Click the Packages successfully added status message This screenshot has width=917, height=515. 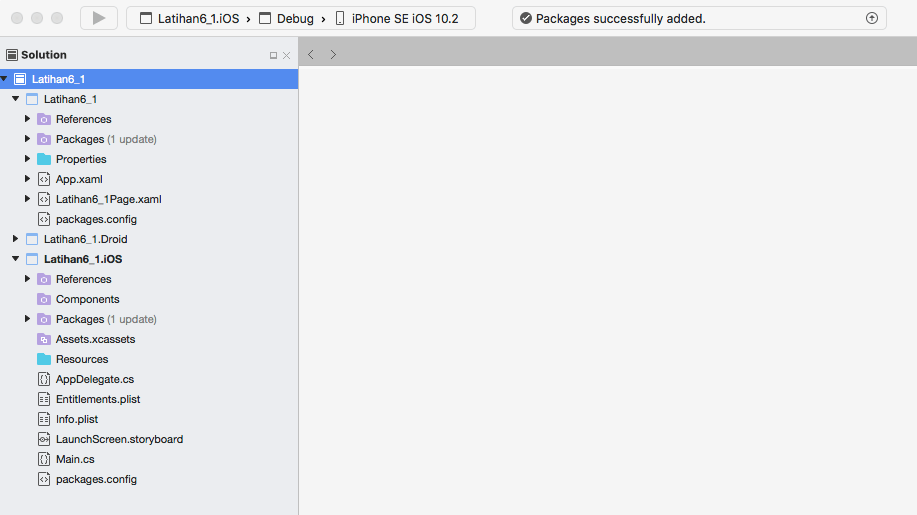click(620, 18)
